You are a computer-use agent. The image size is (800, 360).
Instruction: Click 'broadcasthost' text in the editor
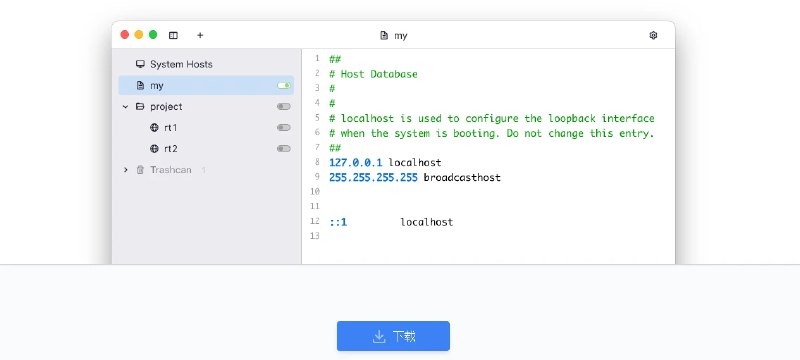[x=462, y=177]
